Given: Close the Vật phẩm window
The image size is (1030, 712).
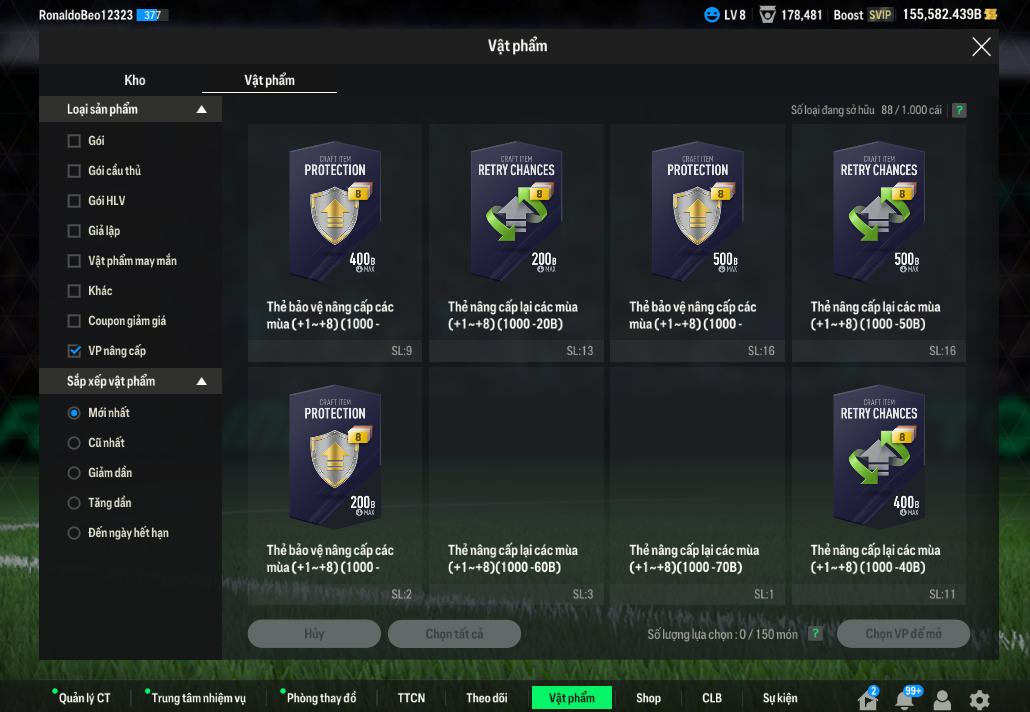Looking at the screenshot, I should pyautogui.click(x=981, y=47).
